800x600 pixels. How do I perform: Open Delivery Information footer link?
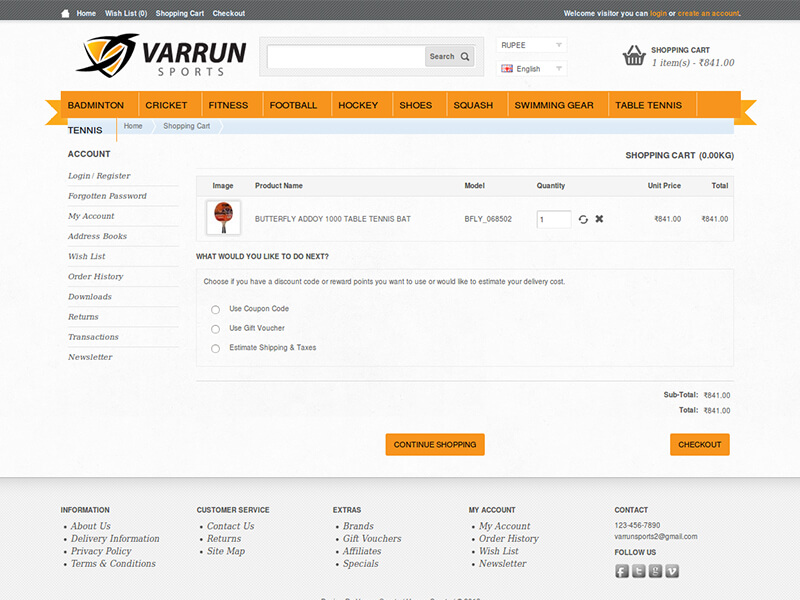(x=115, y=539)
